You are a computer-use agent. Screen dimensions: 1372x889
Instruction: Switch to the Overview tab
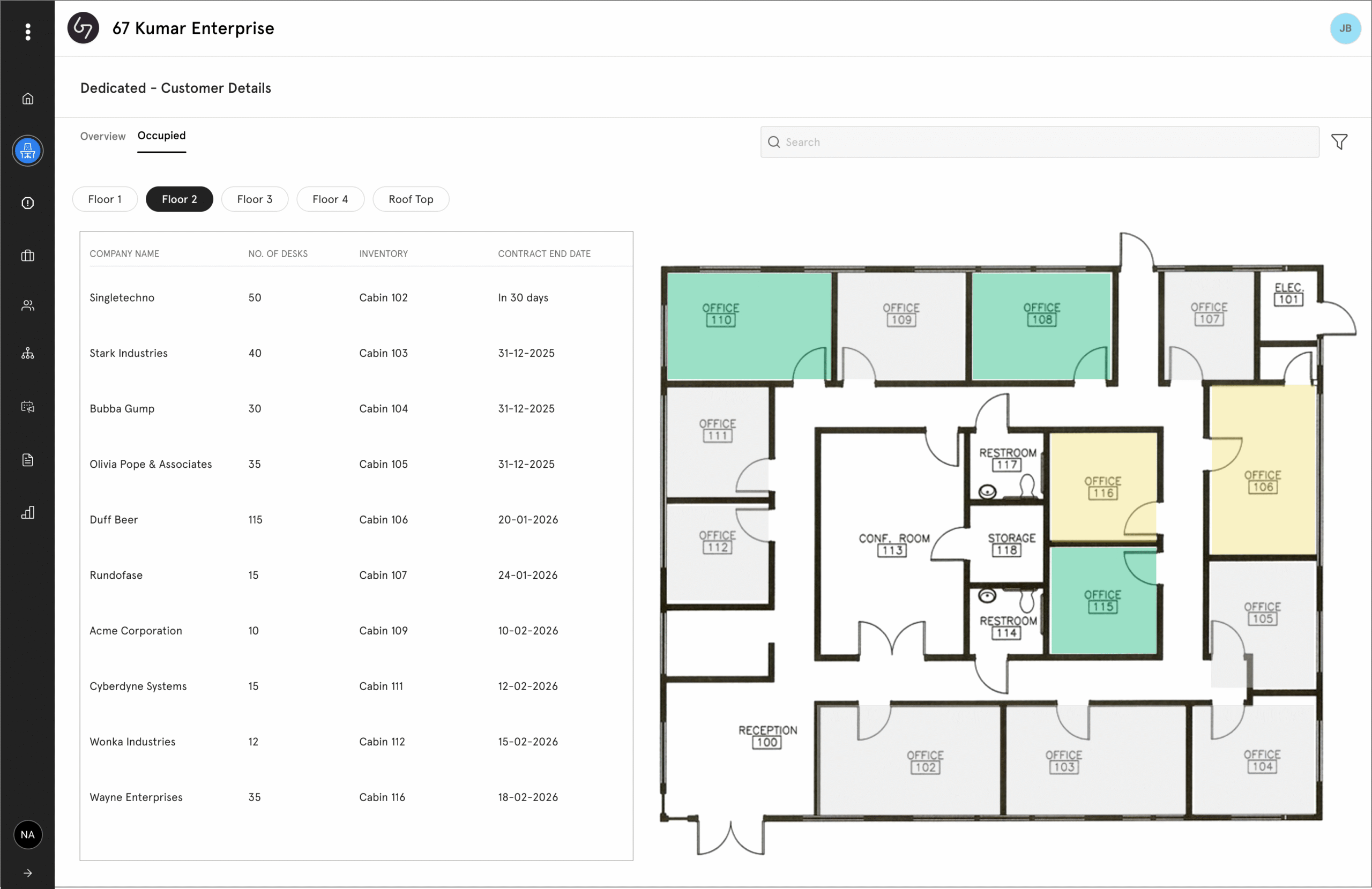(102, 136)
